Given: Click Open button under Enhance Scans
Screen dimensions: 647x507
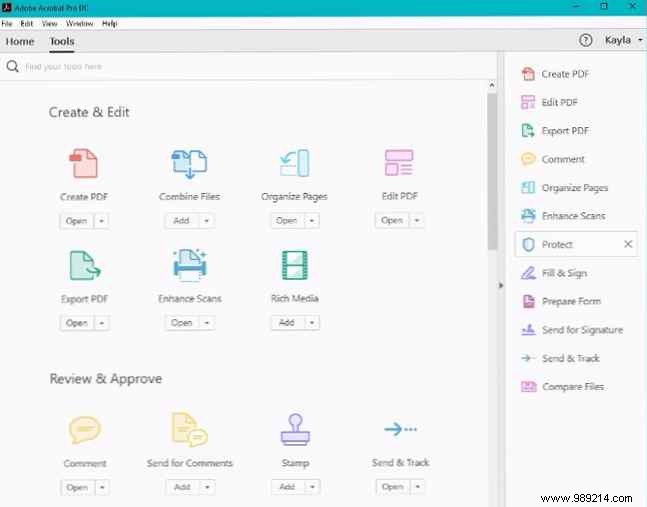Looking at the screenshot, I should pos(182,323).
